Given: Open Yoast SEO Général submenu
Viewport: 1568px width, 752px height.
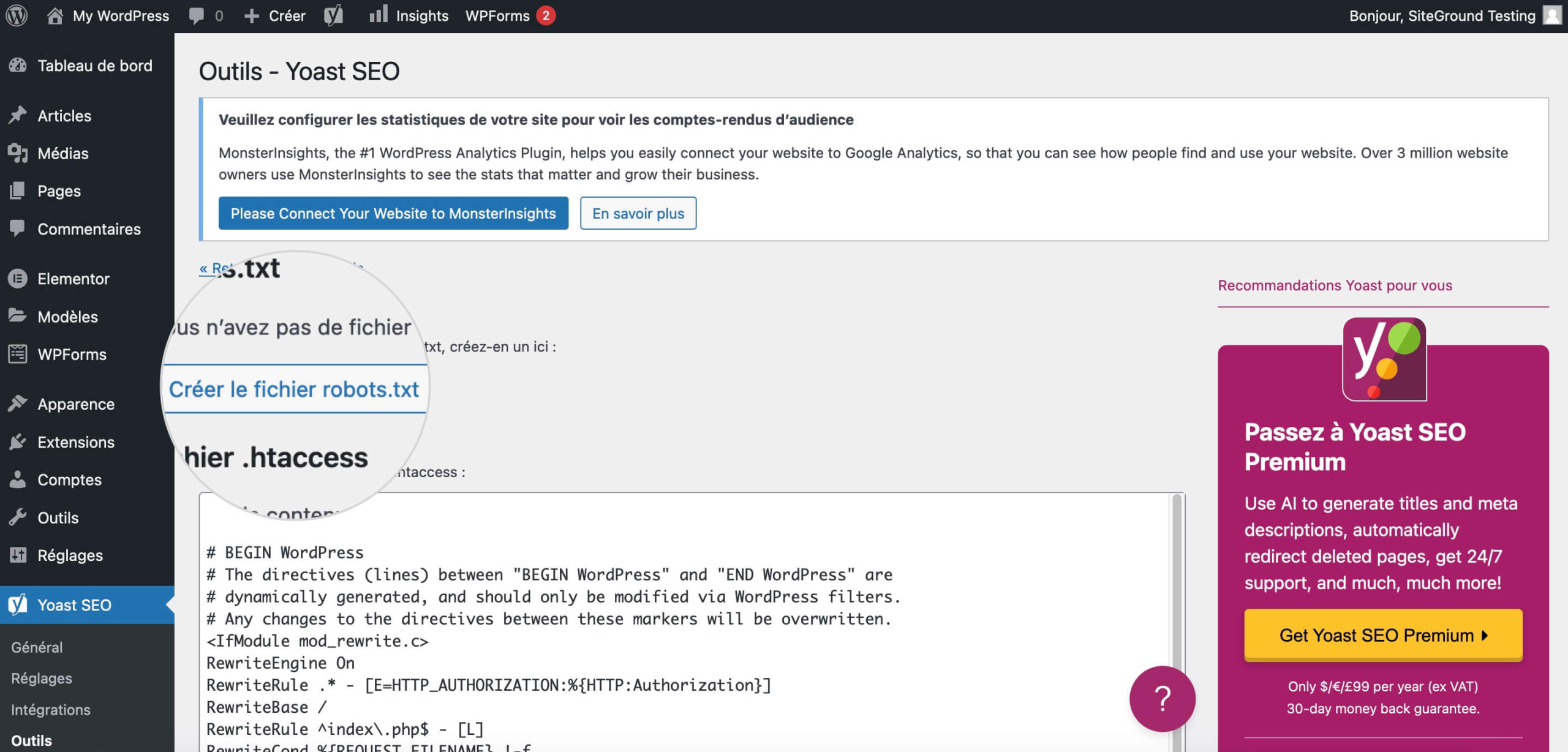Looking at the screenshot, I should click(37, 647).
